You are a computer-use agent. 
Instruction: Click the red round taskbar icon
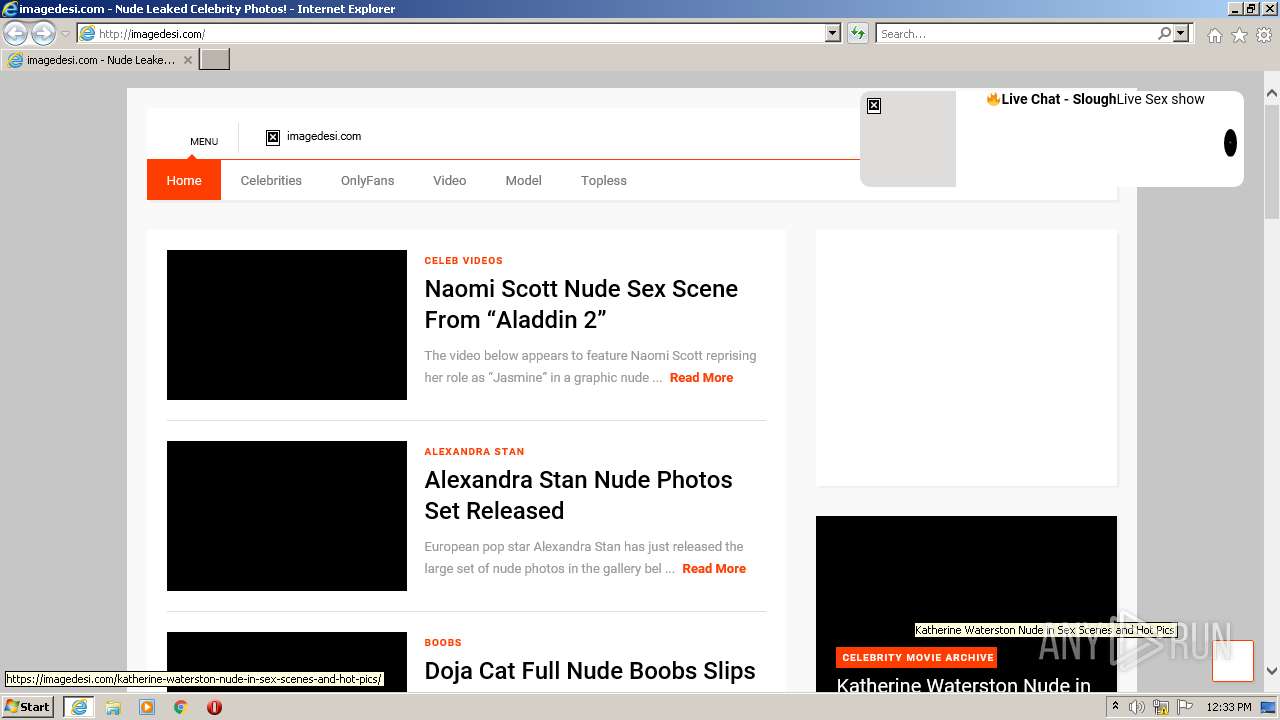pos(214,707)
